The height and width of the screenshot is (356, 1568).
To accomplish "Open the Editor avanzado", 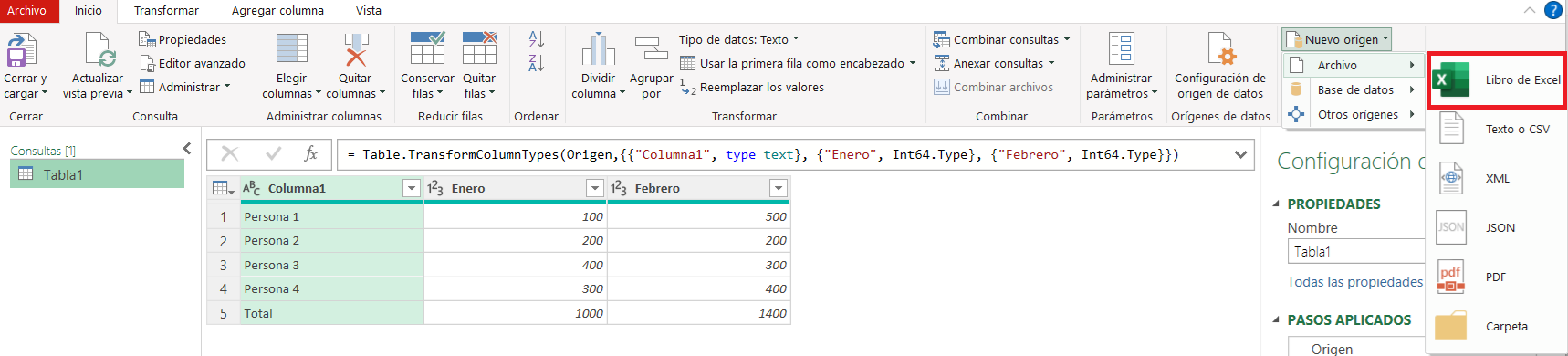I will pos(193,63).
